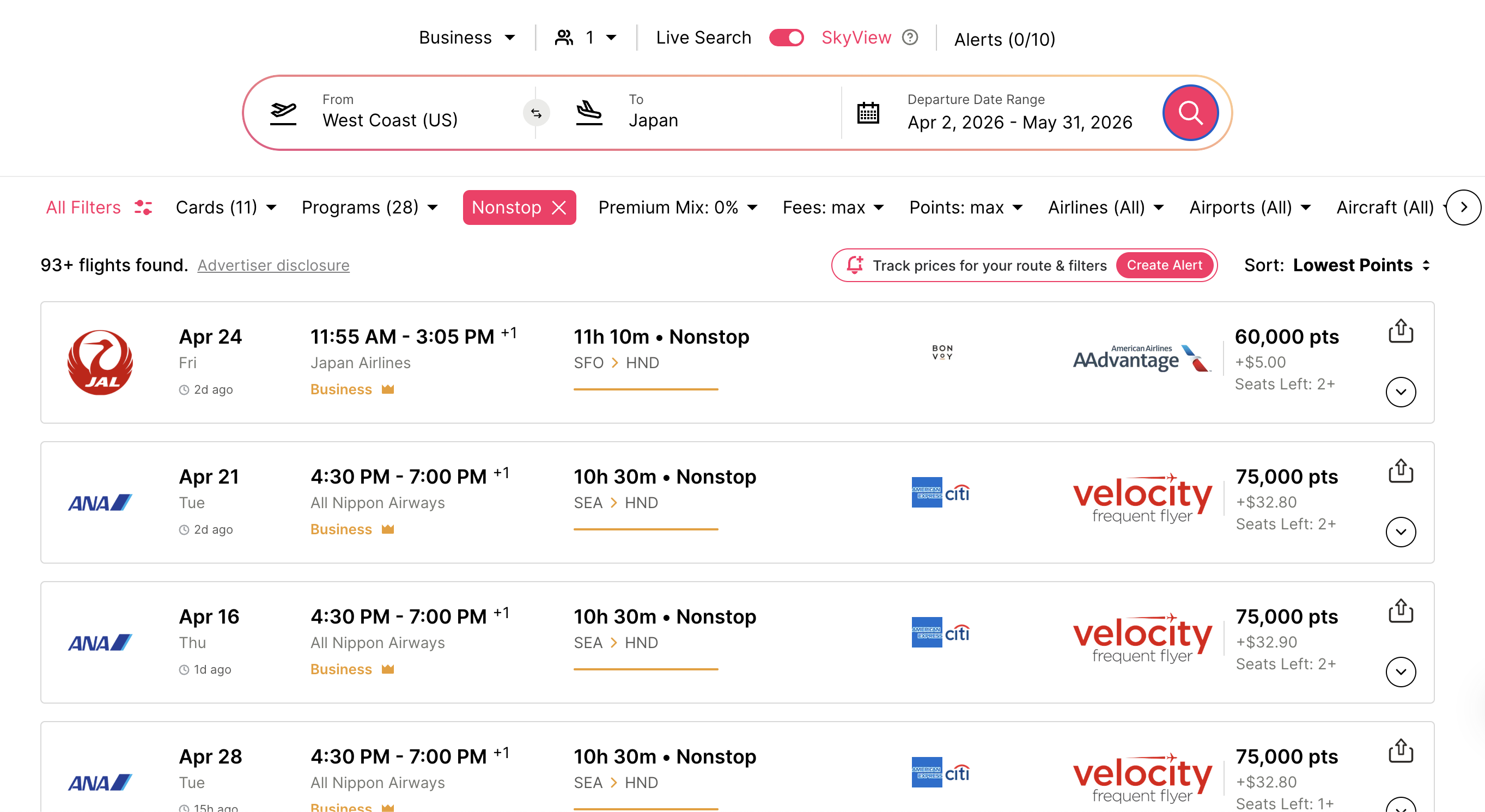Open the Fees: max filter dropdown

pos(833,207)
